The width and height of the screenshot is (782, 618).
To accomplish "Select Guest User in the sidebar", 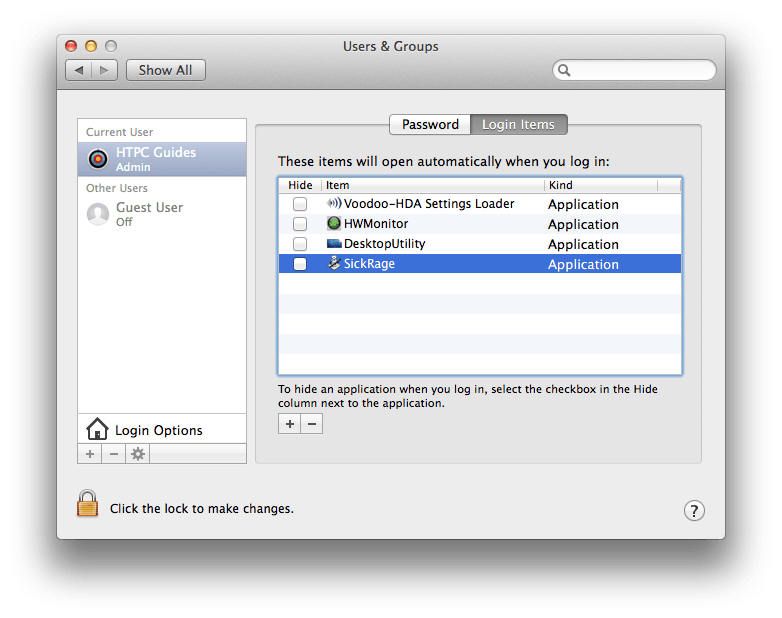I will [149, 213].
